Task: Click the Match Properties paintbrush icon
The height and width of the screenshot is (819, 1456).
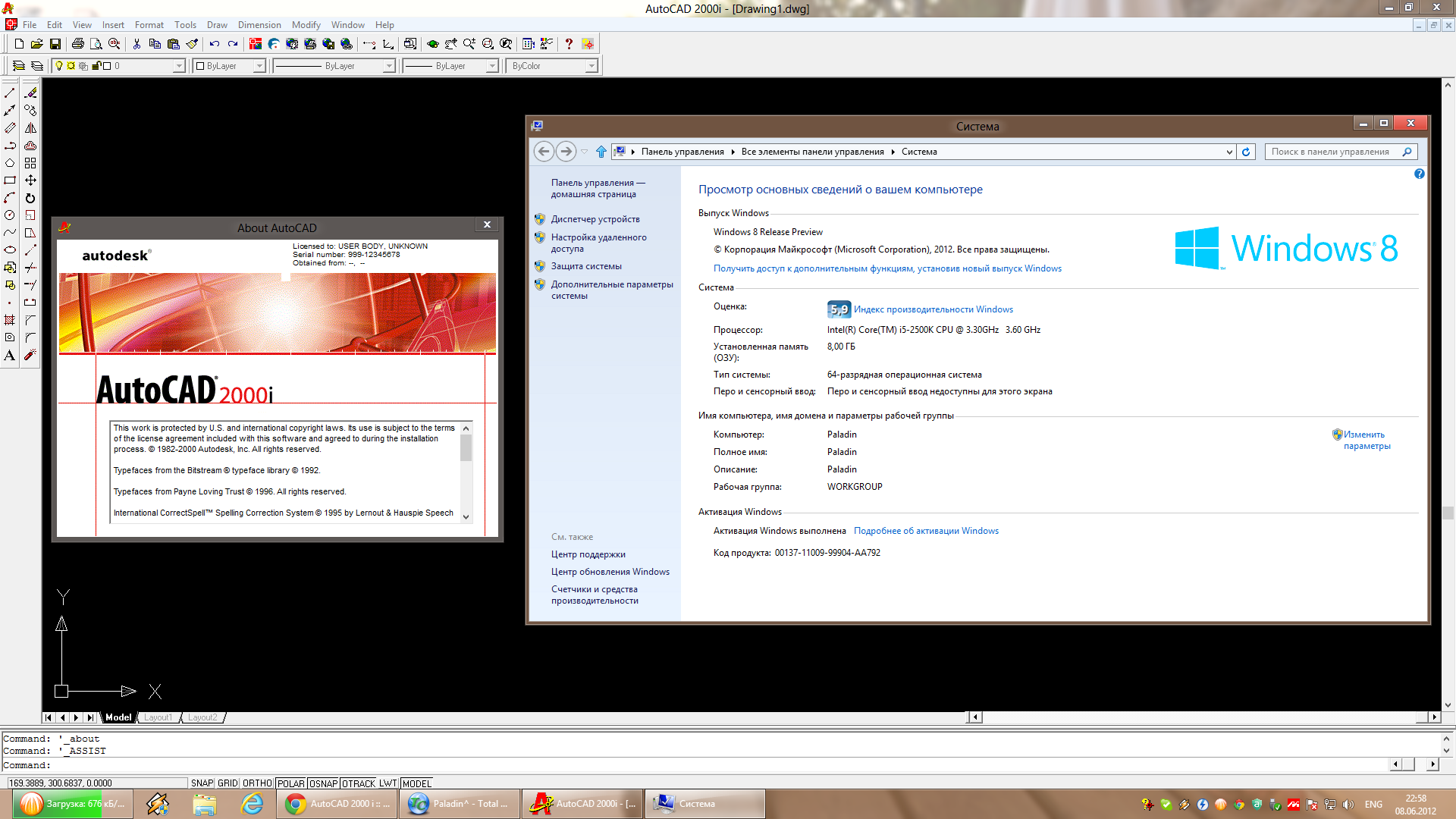Action: pyautogui.click(x=193, y=44)
